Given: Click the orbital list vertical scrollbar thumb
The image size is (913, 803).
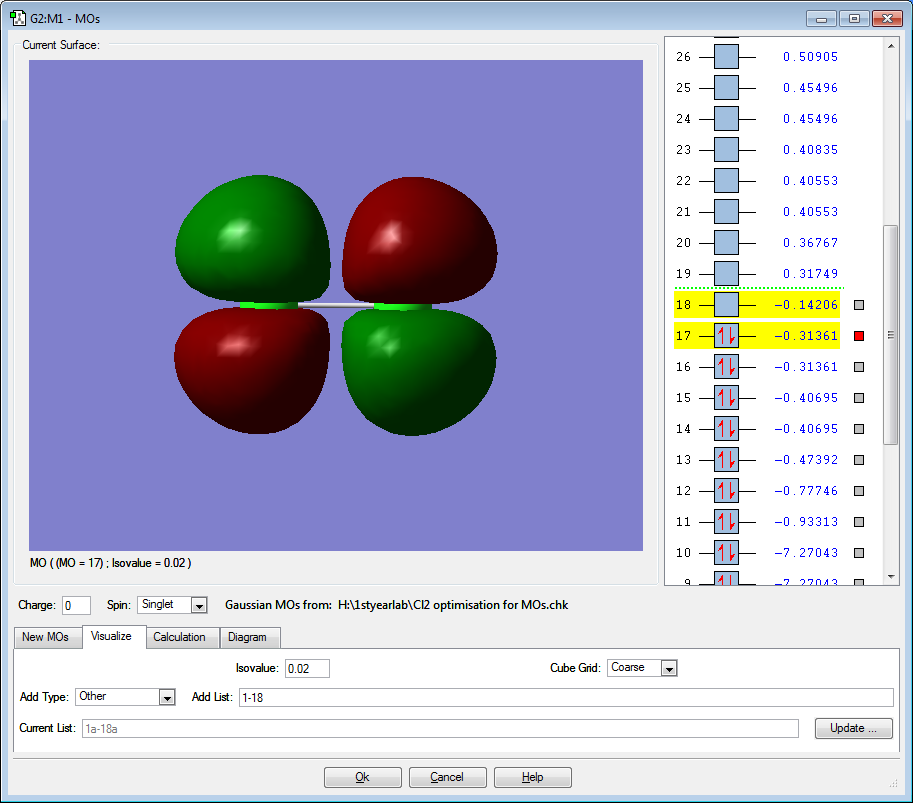Looking at the screenshot, I should click(x=890, y=335).
